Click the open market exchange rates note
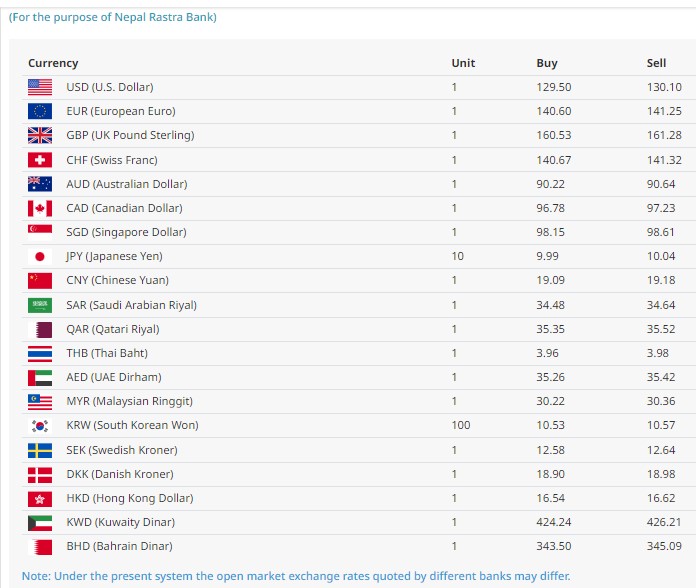This screenshot has width=696, height=588. tap(296, 576)
